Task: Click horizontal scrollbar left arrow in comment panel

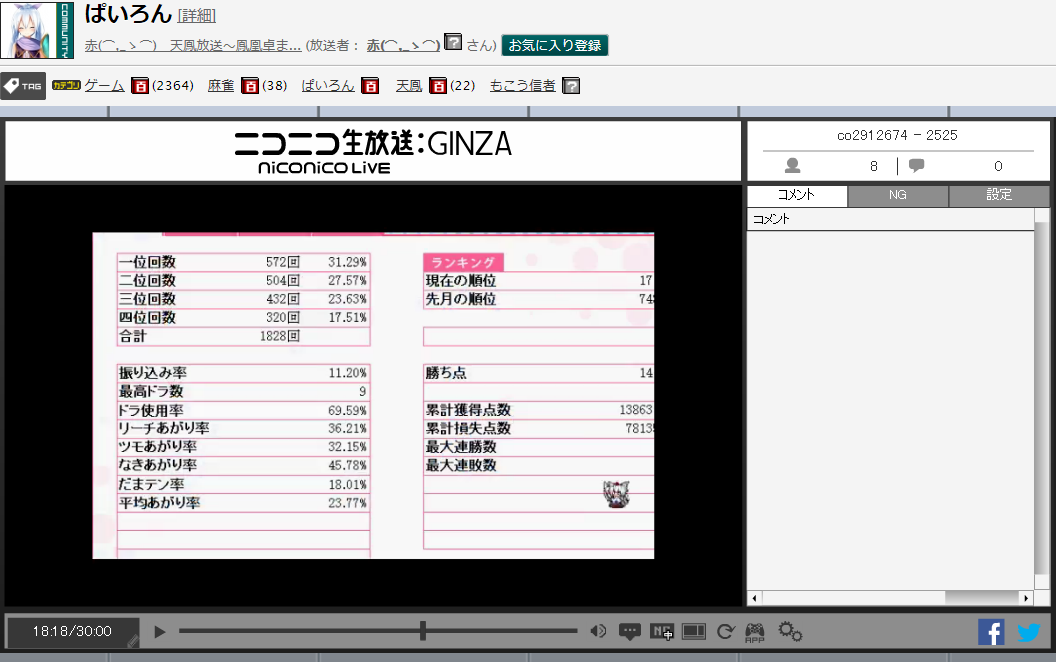Action: coord(754,597)
